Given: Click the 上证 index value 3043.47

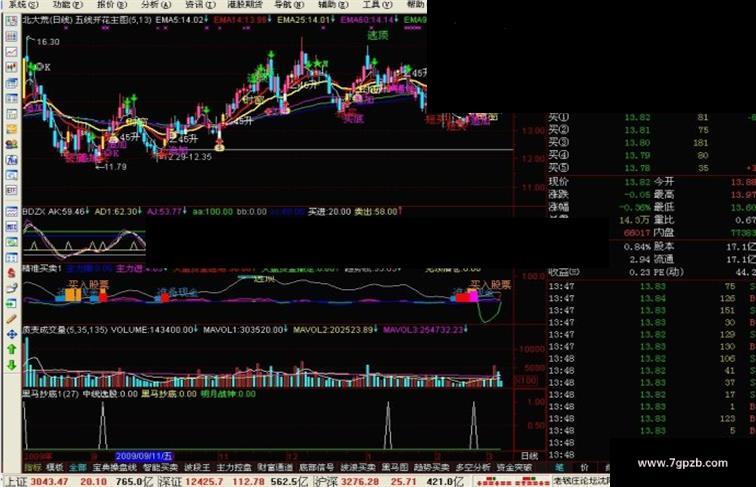Looking at the screenshot, I should tap(50, 481).
